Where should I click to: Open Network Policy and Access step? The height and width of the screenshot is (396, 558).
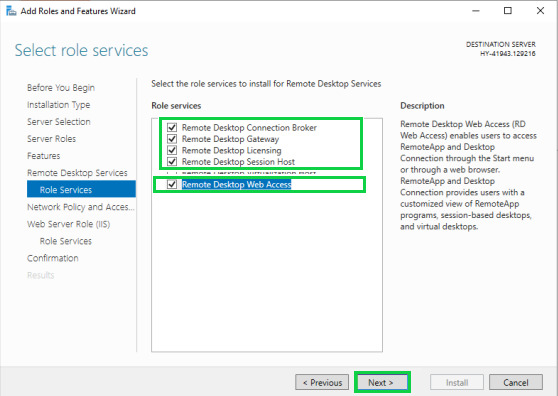tap(81, 207)
